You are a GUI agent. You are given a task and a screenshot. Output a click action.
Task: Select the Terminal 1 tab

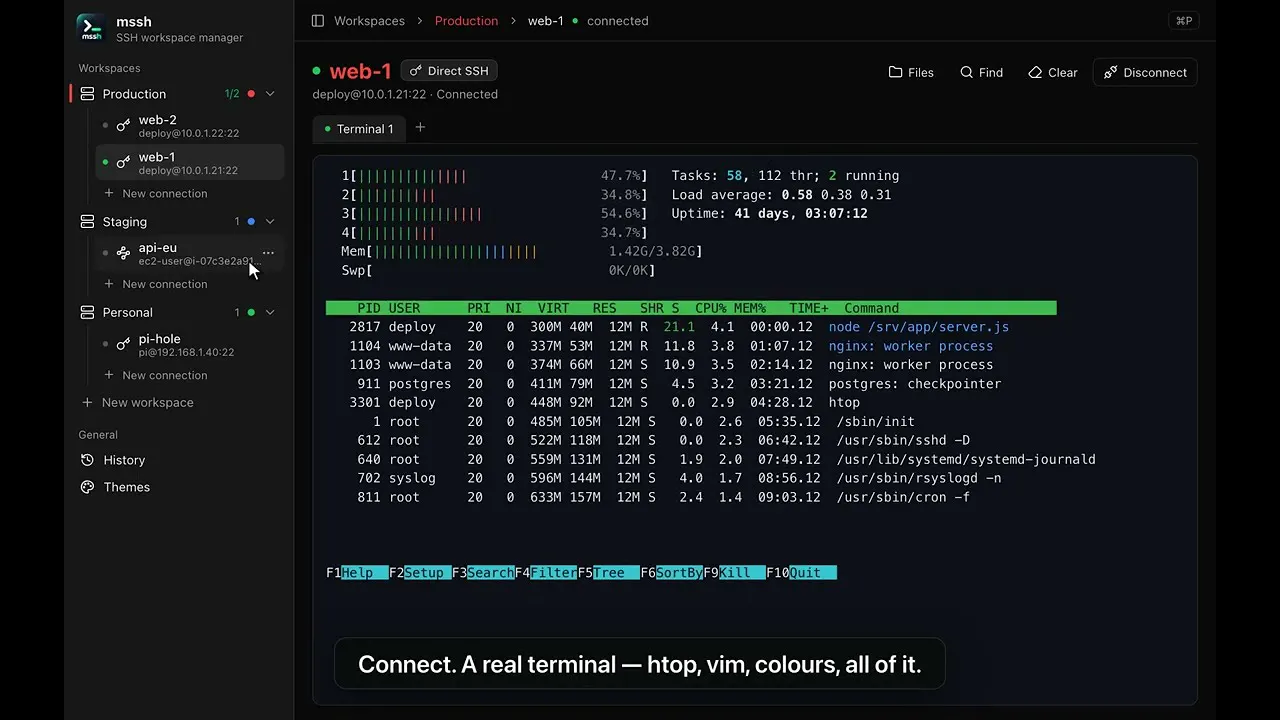pyautogui.click(x=358, y=129)
